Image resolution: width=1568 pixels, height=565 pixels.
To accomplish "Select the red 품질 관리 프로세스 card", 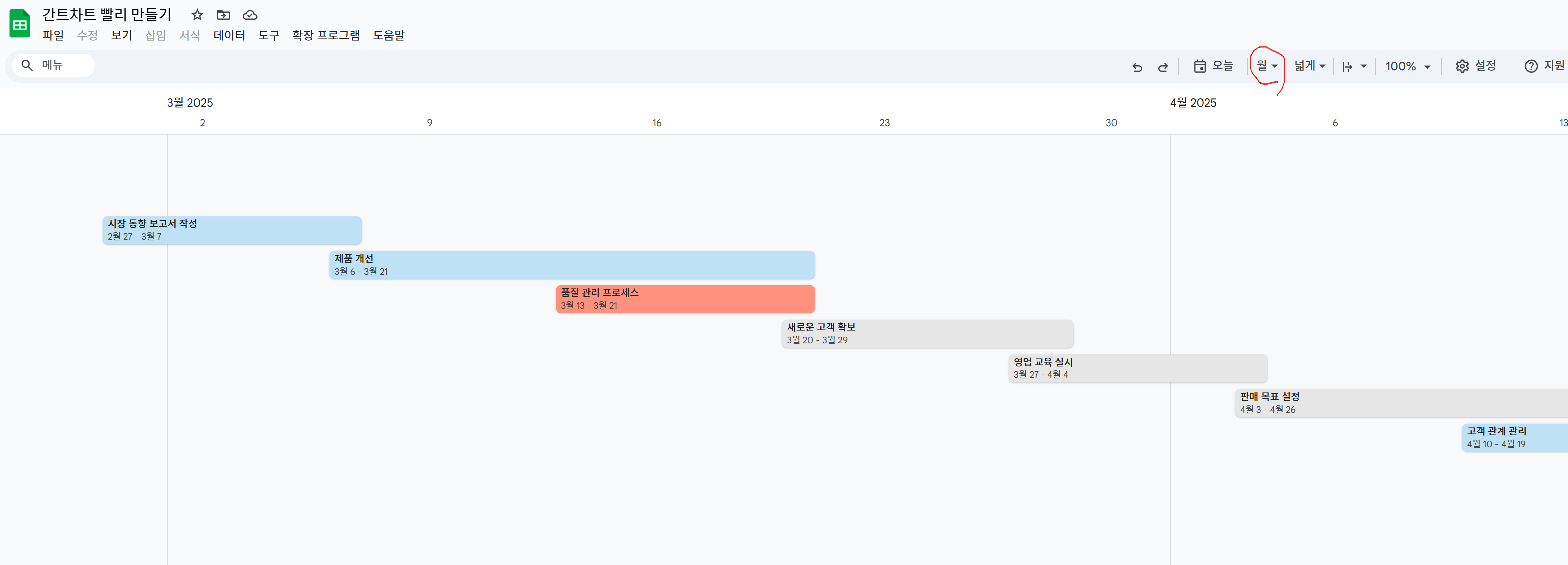I will (685, 299).
